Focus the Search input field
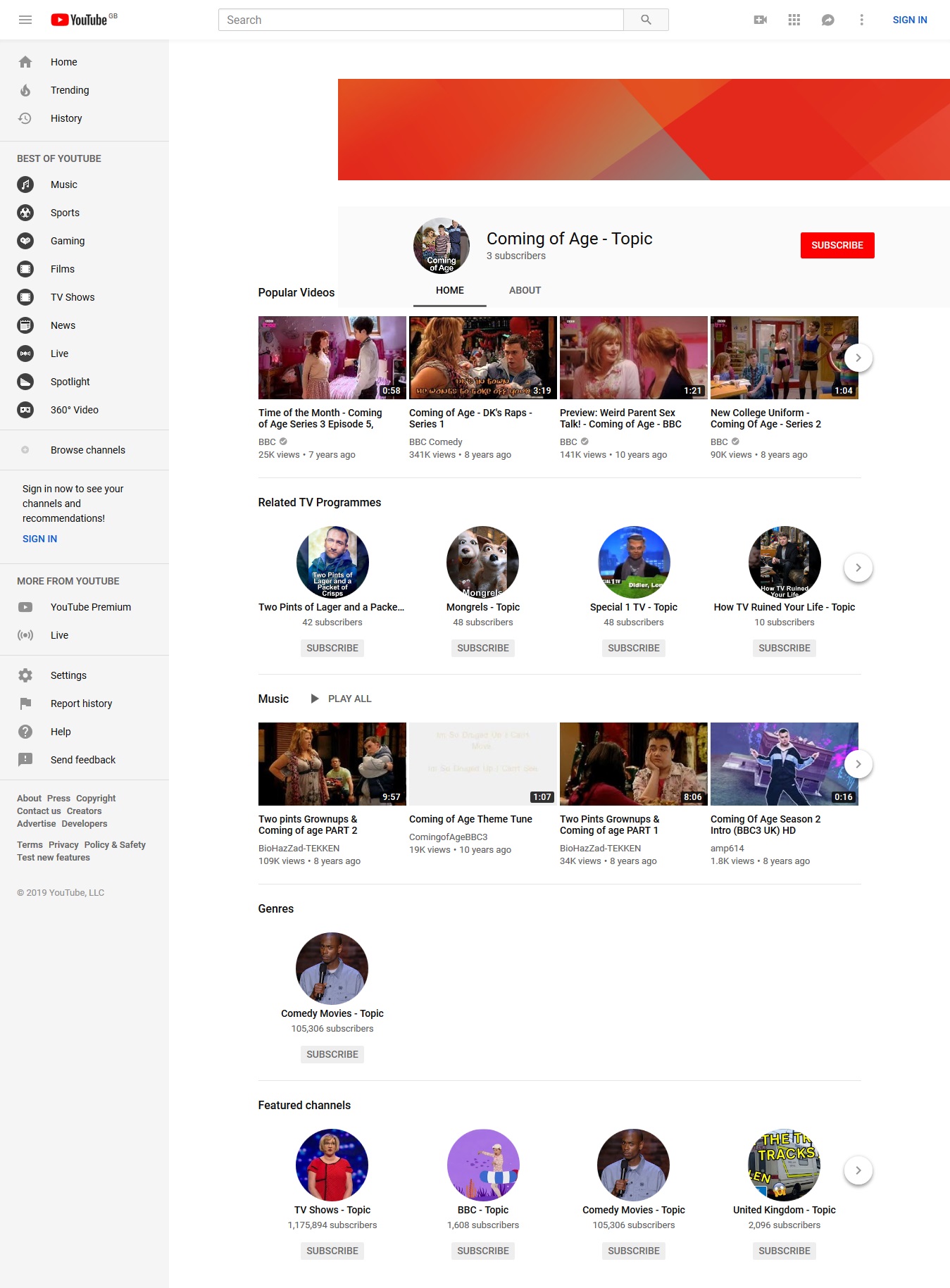Image resolution: width=950 pixels, height=1288 pixels. click(x=421, y=20)
